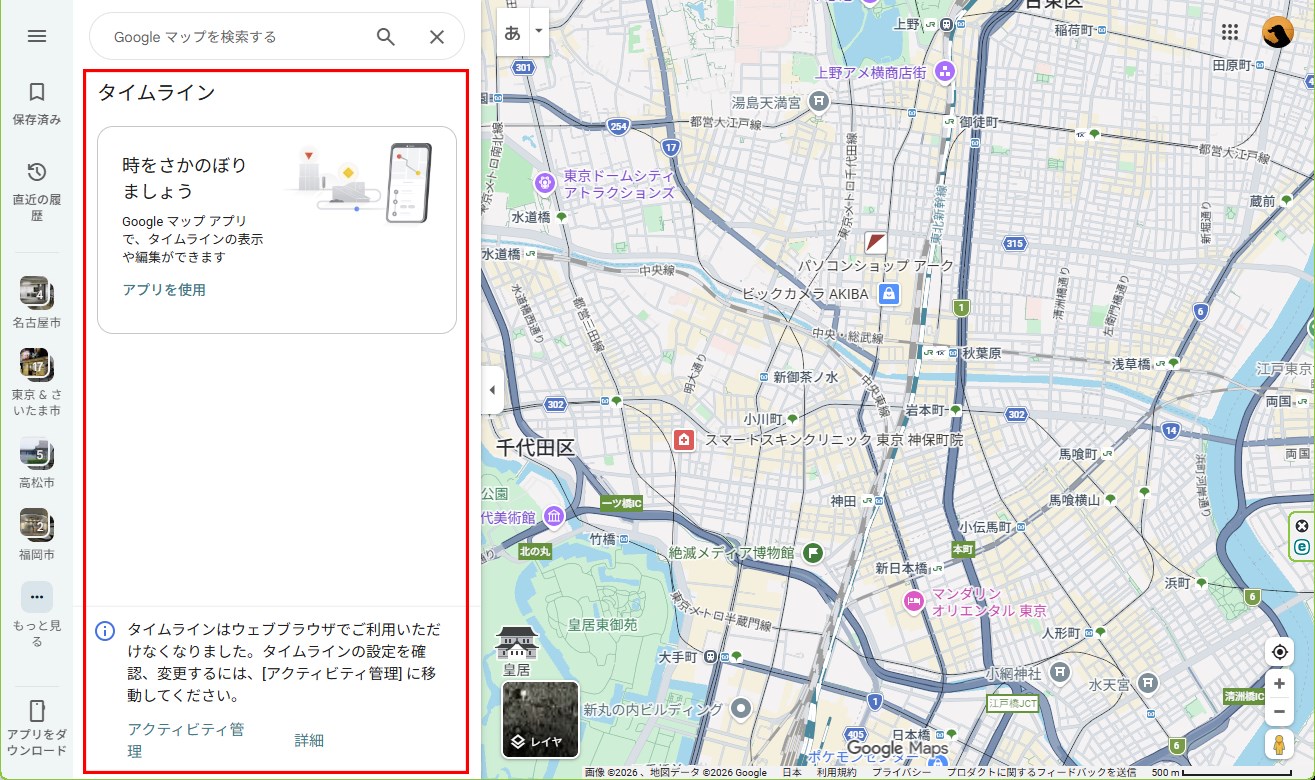Click the green e extension icon
This screenshot has width=1315, height=780.
pos(1301,547)
